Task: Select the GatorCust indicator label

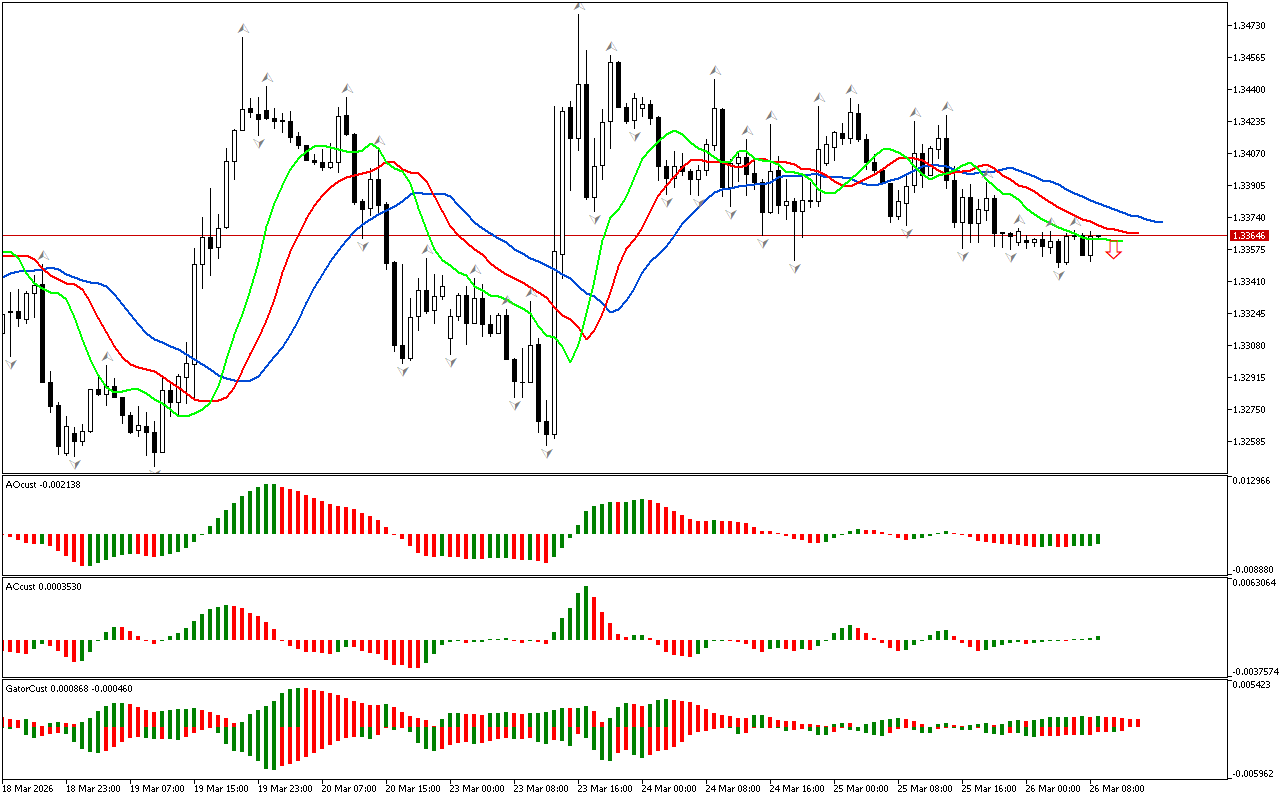Action: pos(69,689)
